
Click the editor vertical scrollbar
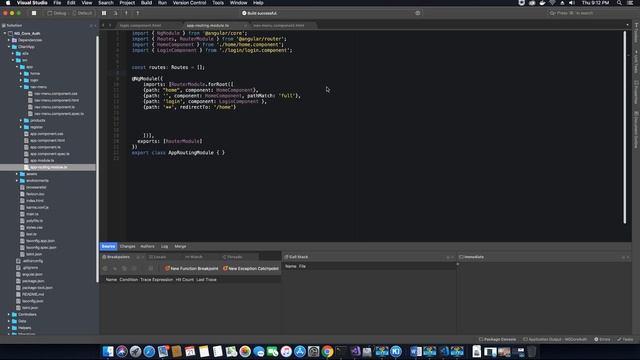click(x=624, y=127)
